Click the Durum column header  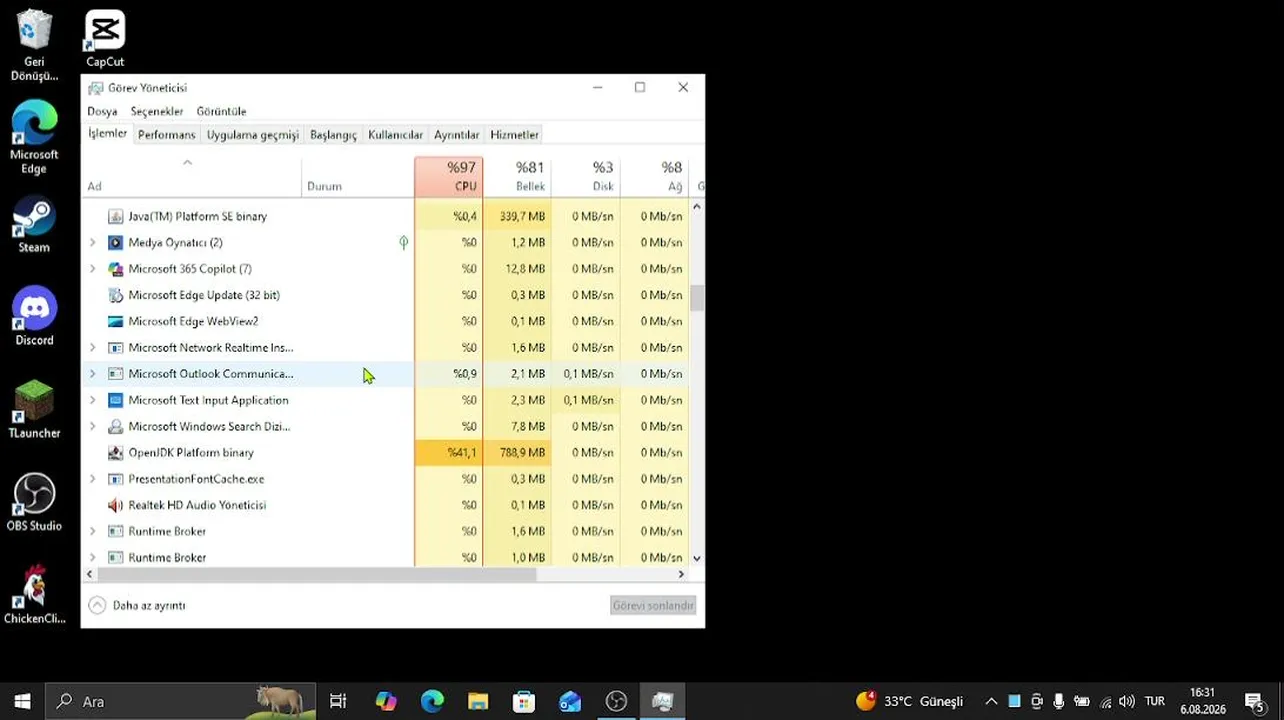pyautogui.click(x=358, y=176)
